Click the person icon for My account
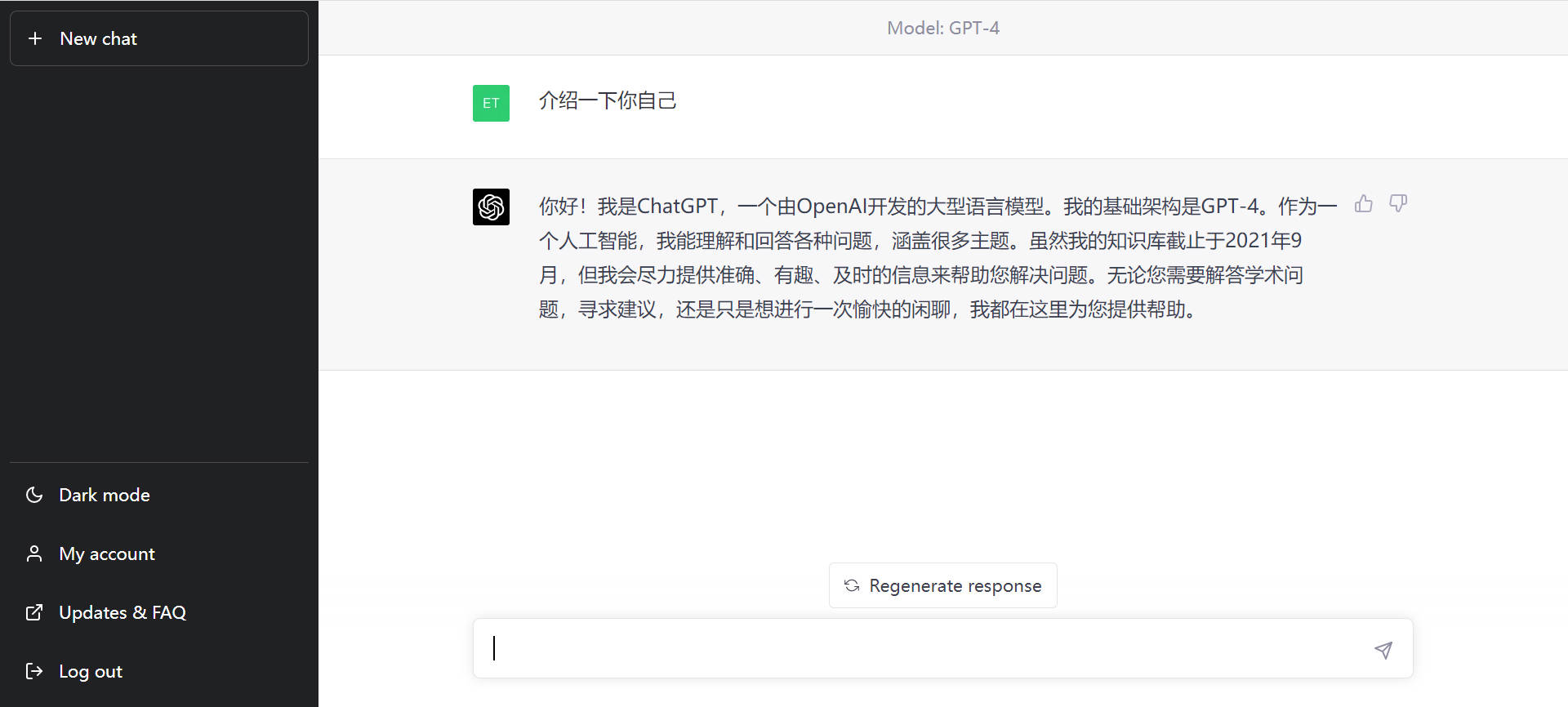 click(x=34, y=554)
